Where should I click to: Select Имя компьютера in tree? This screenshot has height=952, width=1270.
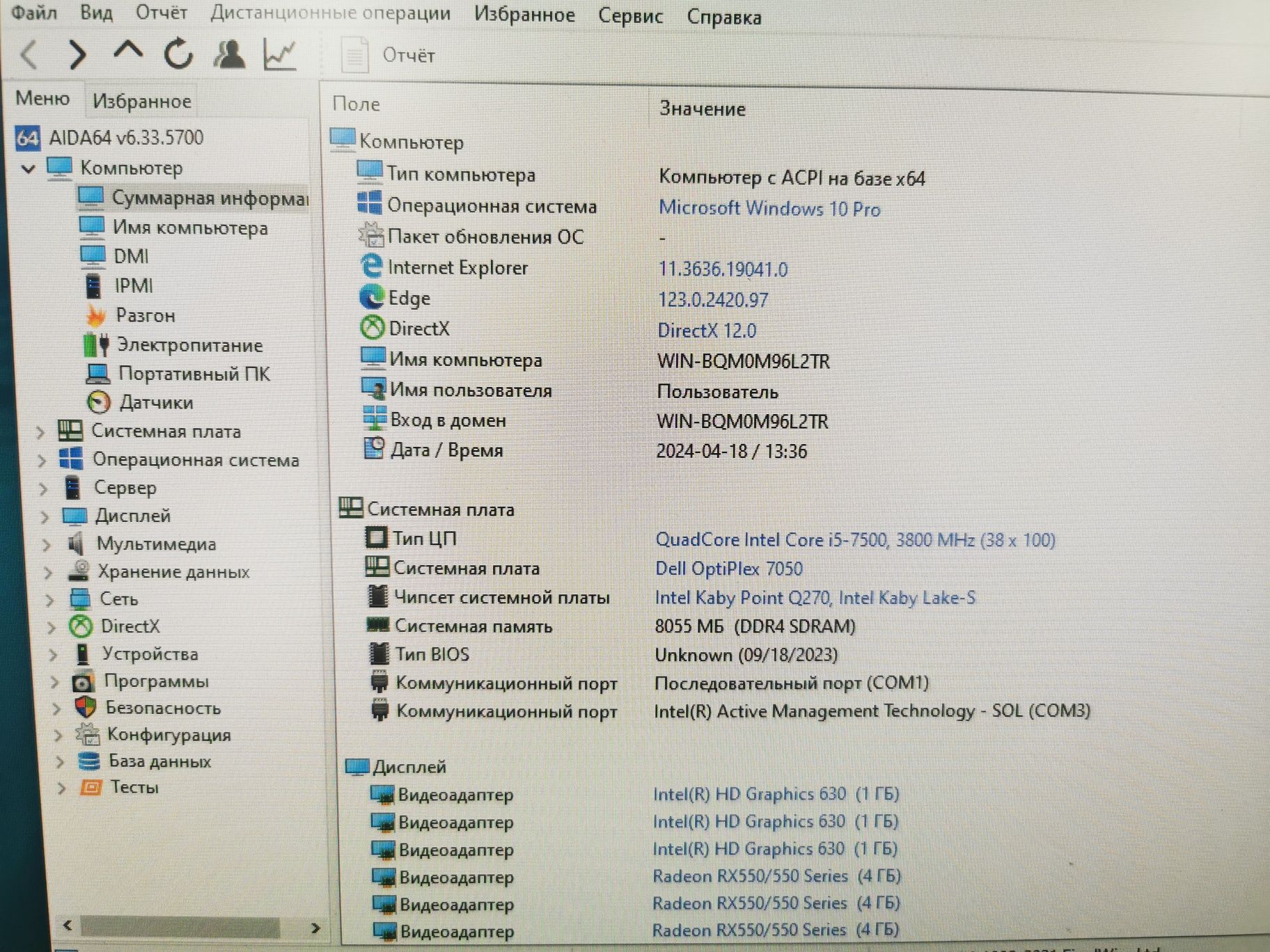173,228
